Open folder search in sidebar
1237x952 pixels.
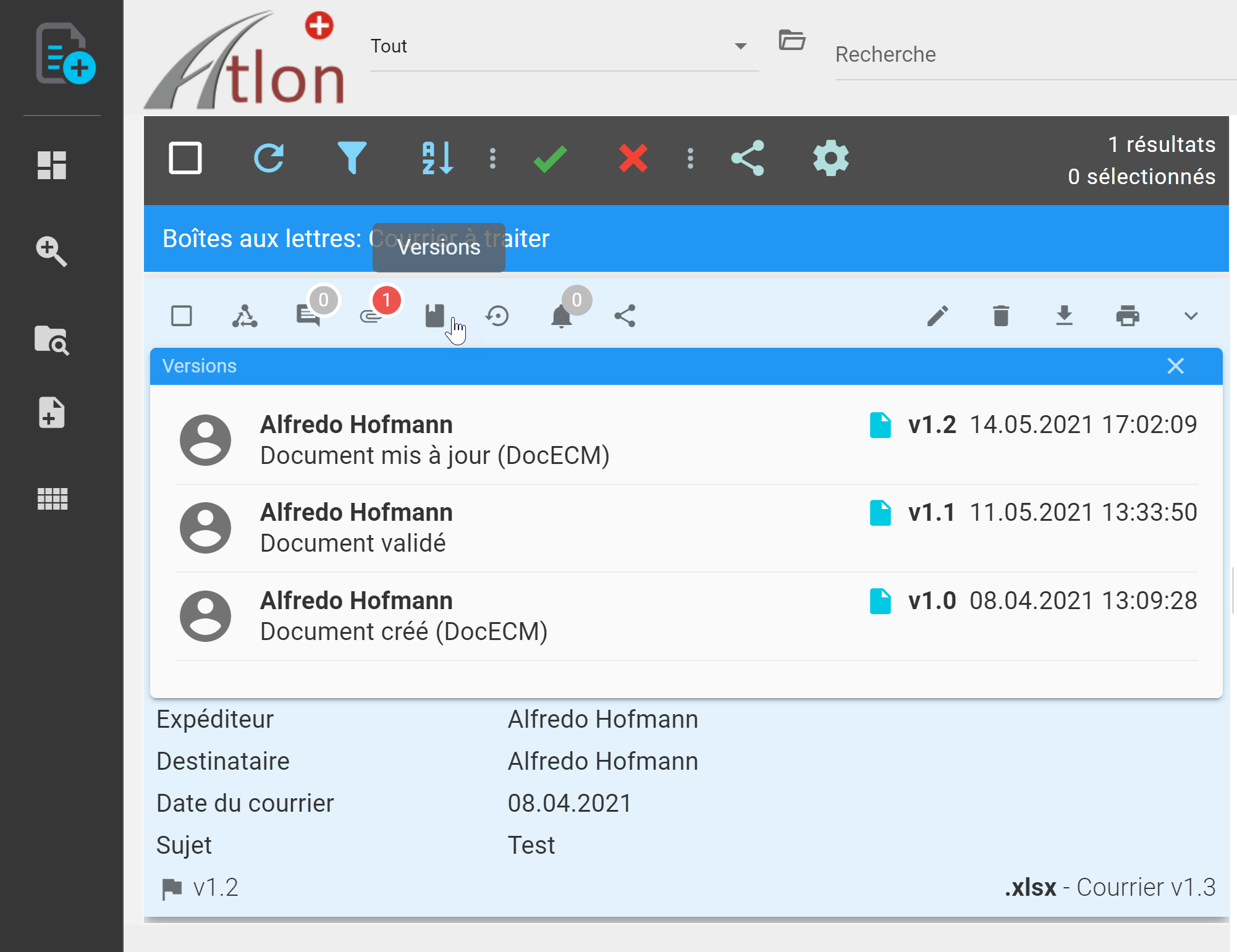click(52, 340)
